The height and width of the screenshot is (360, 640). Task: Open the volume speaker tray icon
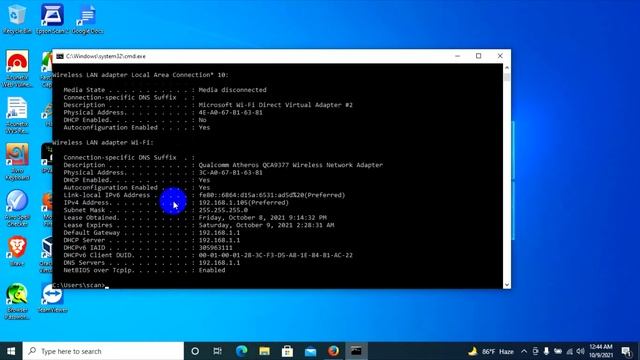[580, 351]
